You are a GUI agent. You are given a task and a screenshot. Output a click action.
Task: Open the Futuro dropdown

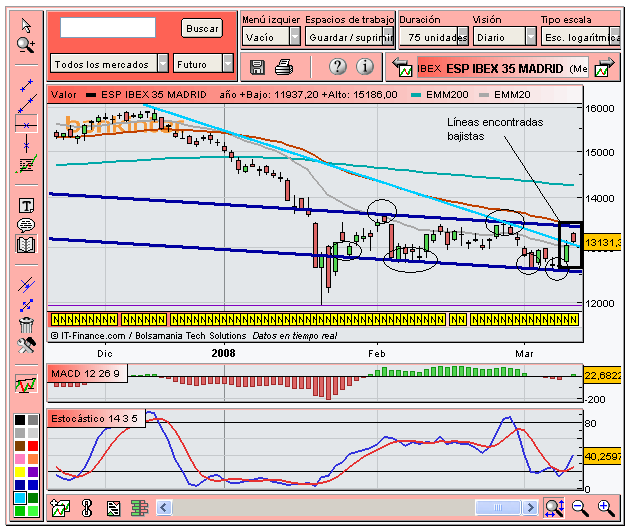click(x=203, y=63)
